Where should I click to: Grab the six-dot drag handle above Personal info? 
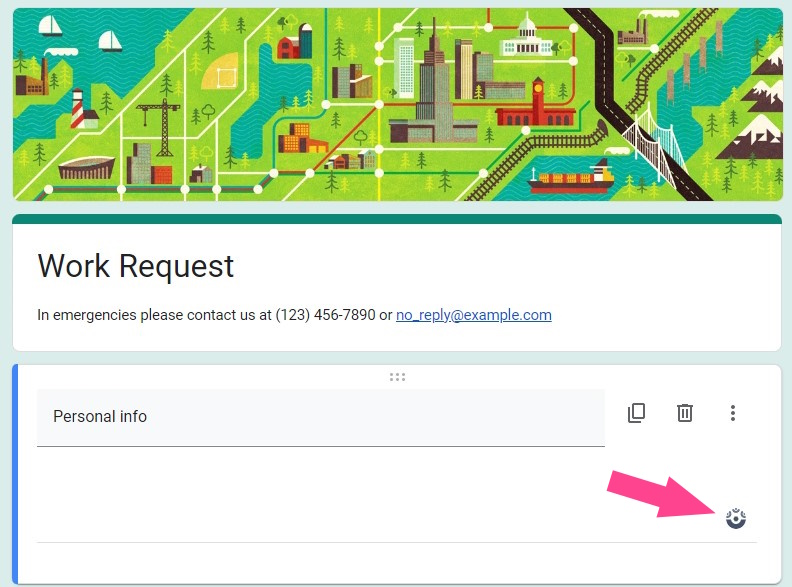(397, 377)
